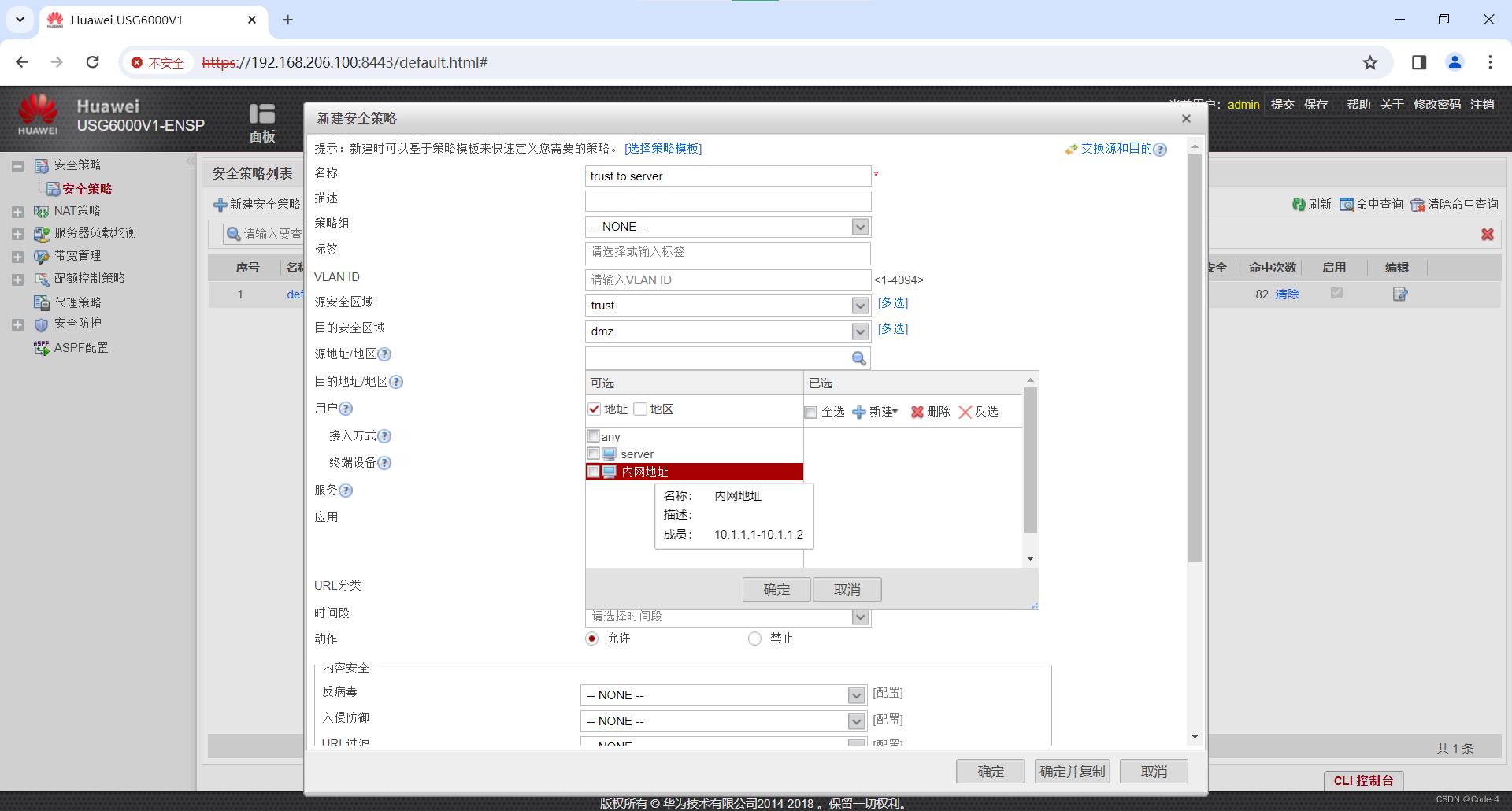Toggle the 地区 checkbox

pyautogui.click(x=640, y=409)
